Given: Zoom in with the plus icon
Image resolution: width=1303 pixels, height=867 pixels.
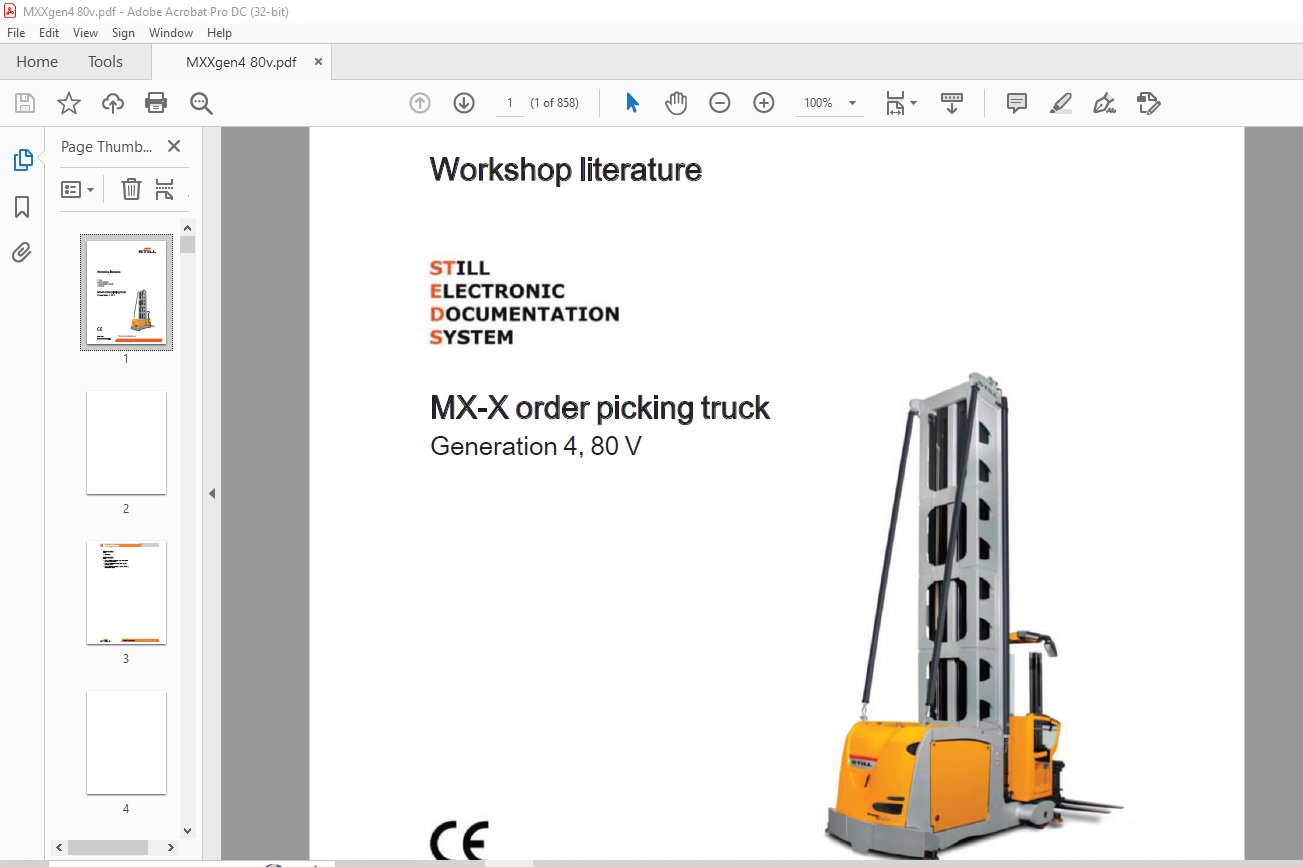Looking at the screenshot, I should pyautogui.click(x=764, y=103).
